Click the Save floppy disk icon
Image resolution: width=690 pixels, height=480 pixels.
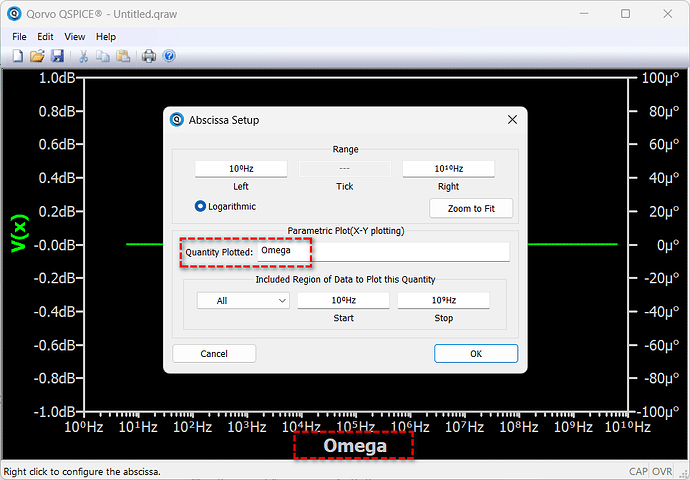[57, 56]
